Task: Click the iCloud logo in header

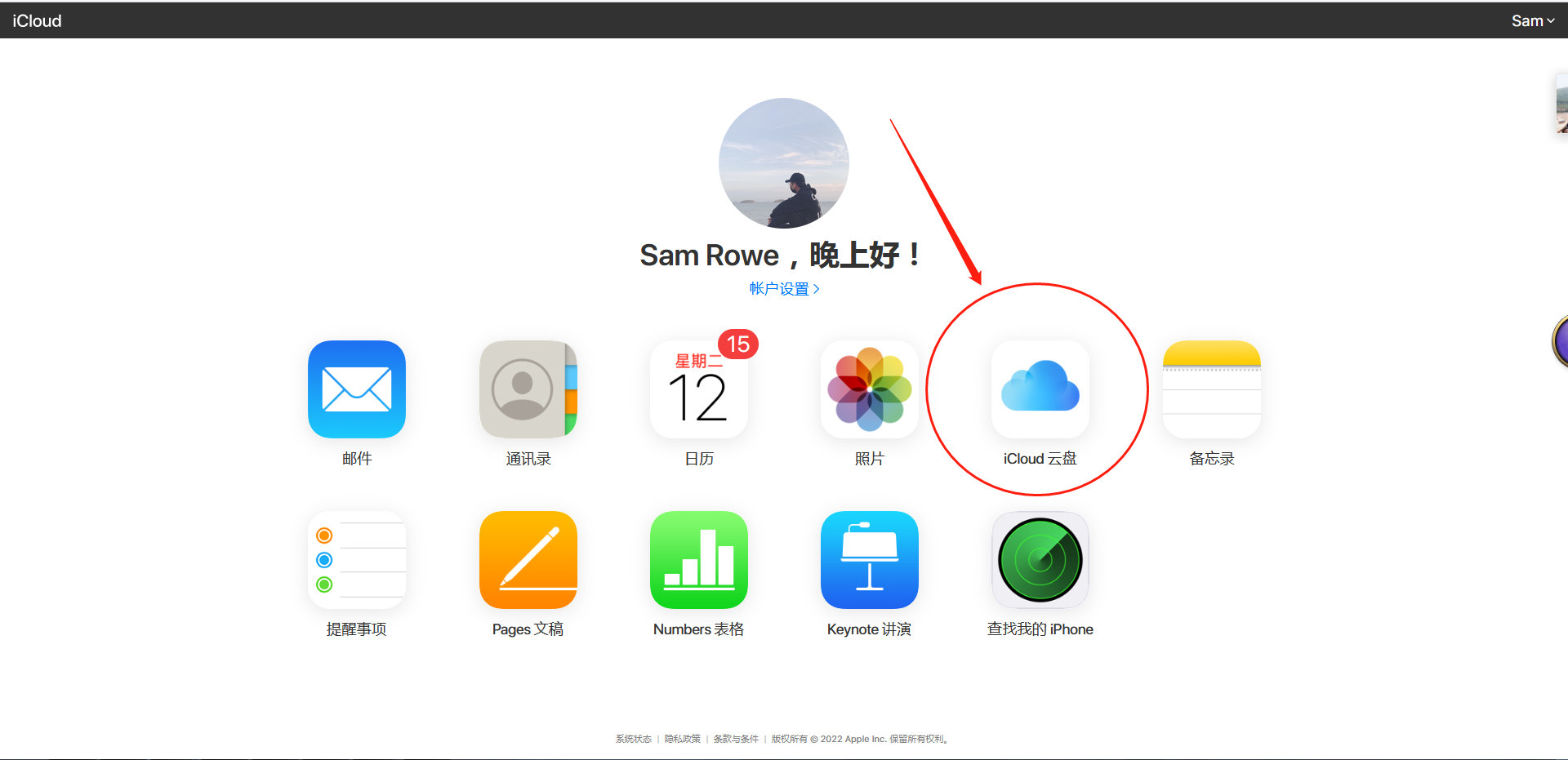Action: click(37, 20)
